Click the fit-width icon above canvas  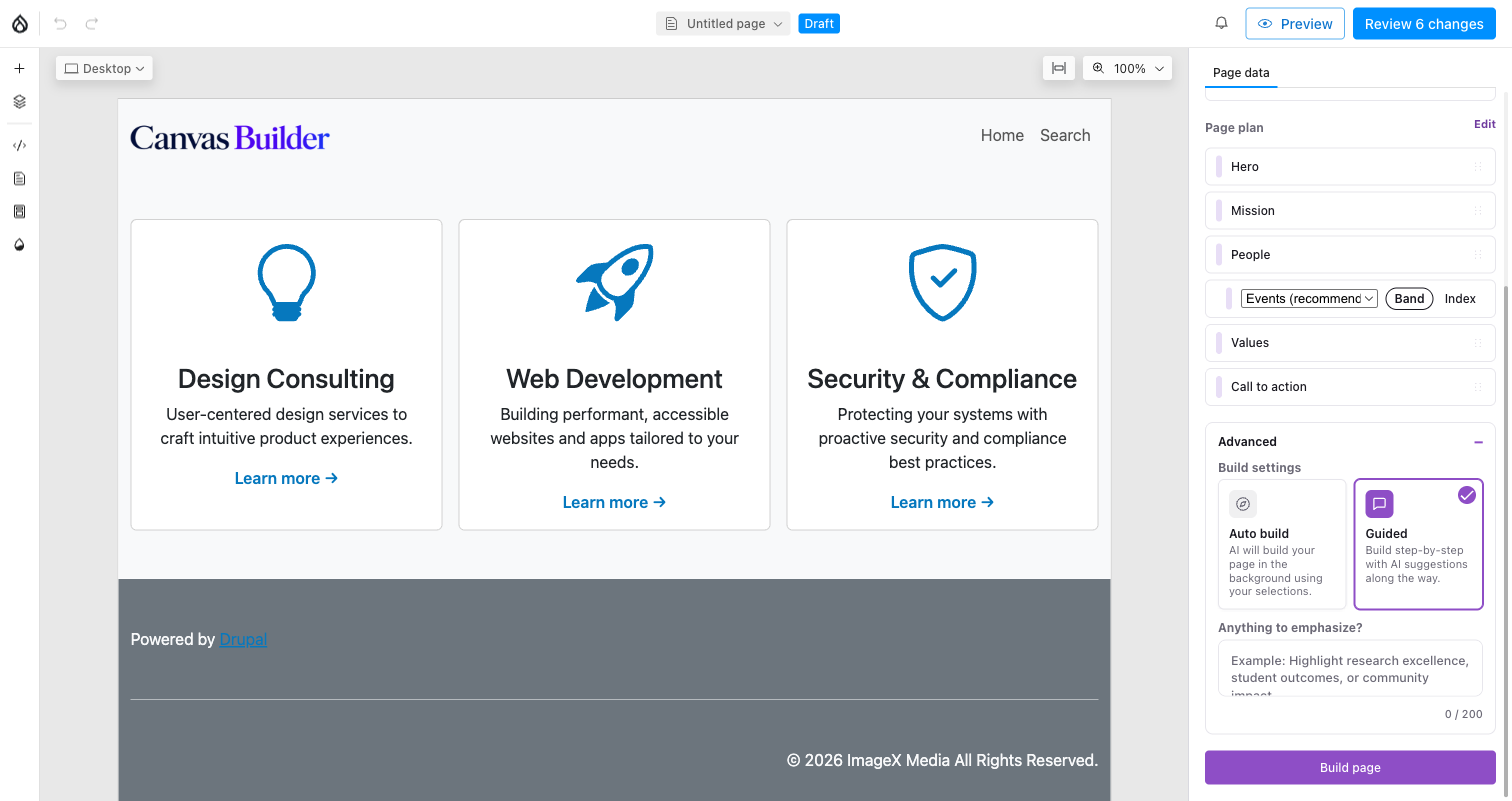pyautogui.click(x=1058, y=68)
